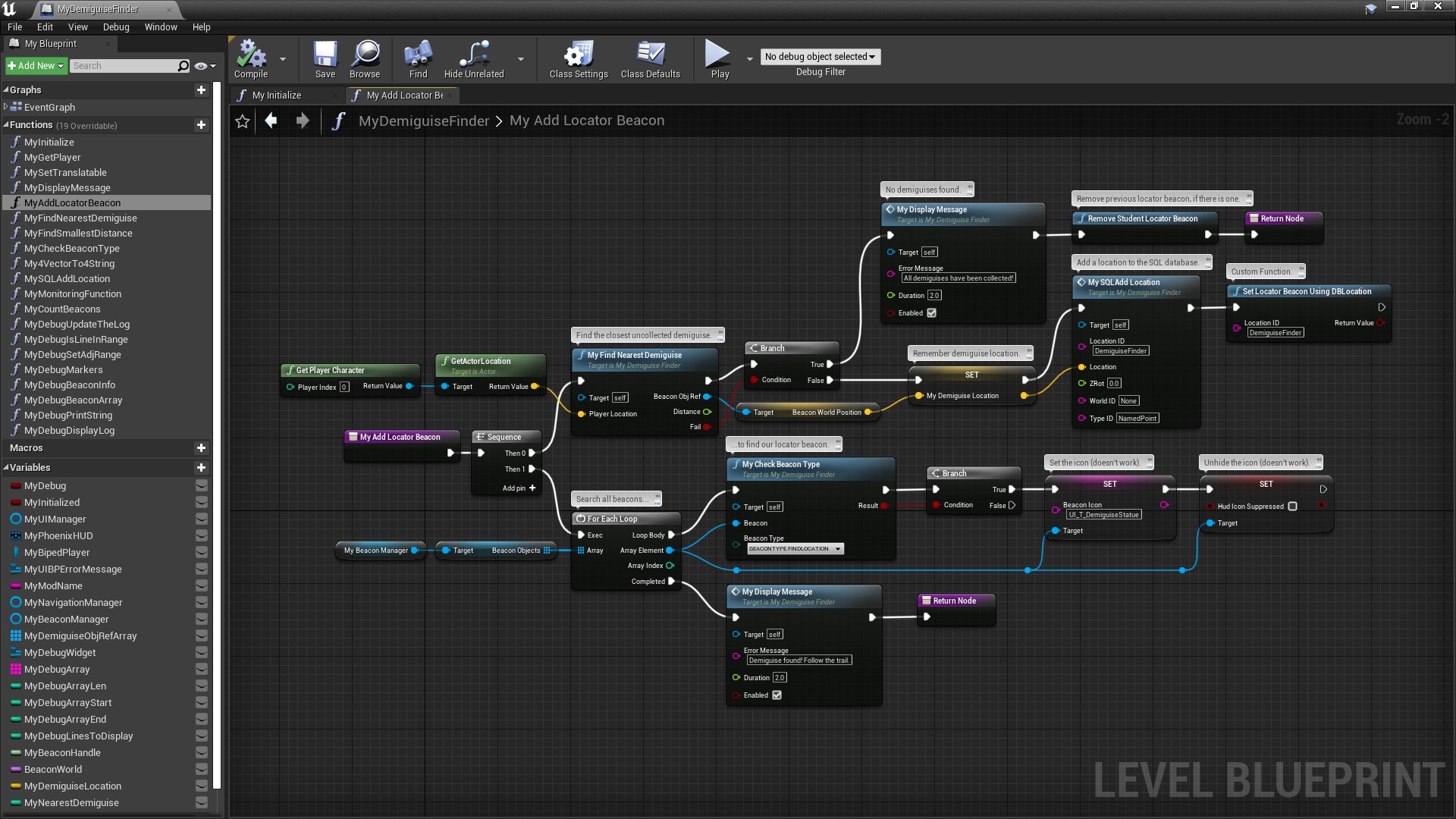Navigate forward with right arrow
The height and width of the screenshot is (819, 1456).
(303, 121)
